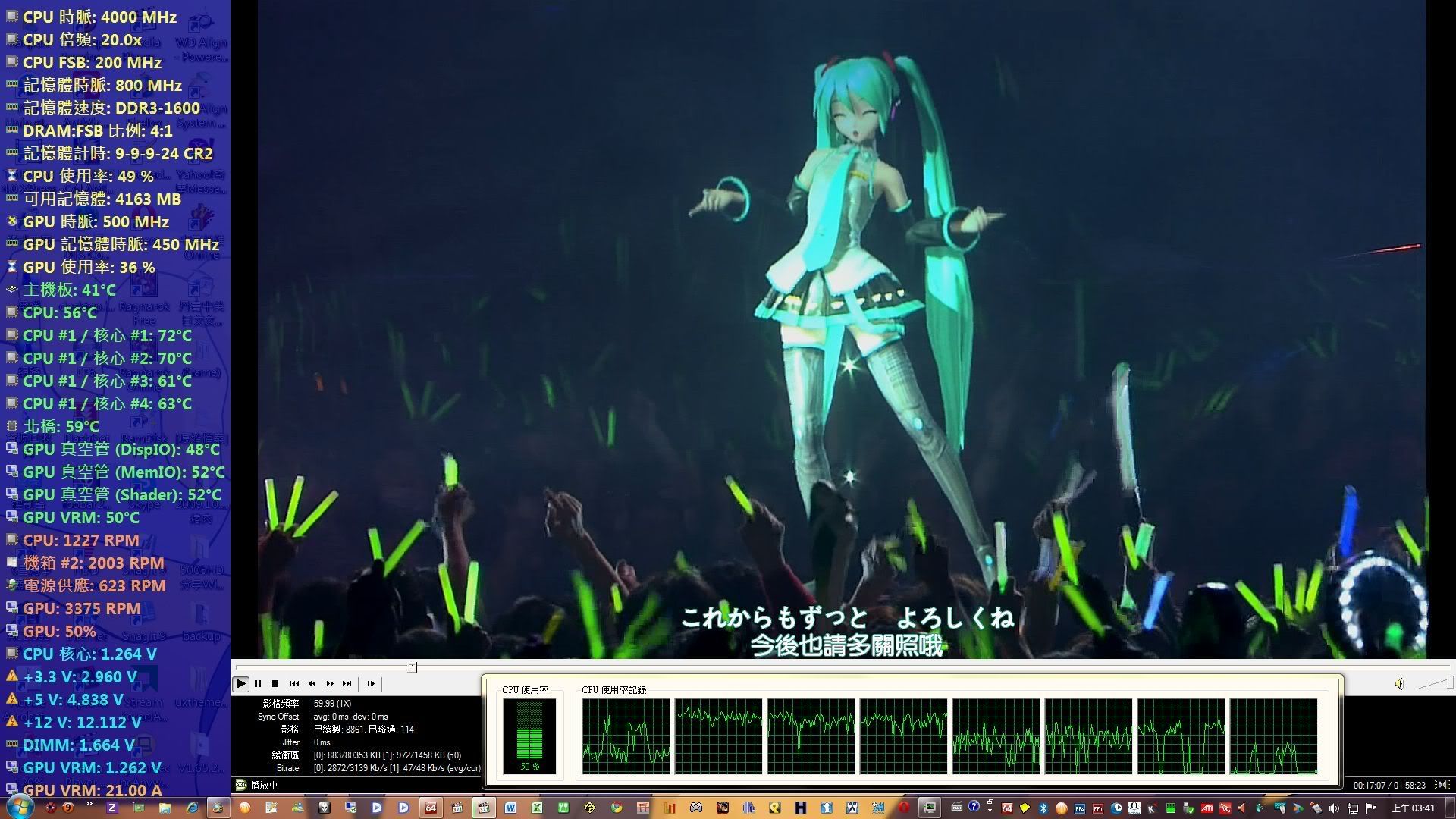Click the fast-forward (increase speed) button
The height and width of the screenshot is (819, 1456).
(330, 683)
